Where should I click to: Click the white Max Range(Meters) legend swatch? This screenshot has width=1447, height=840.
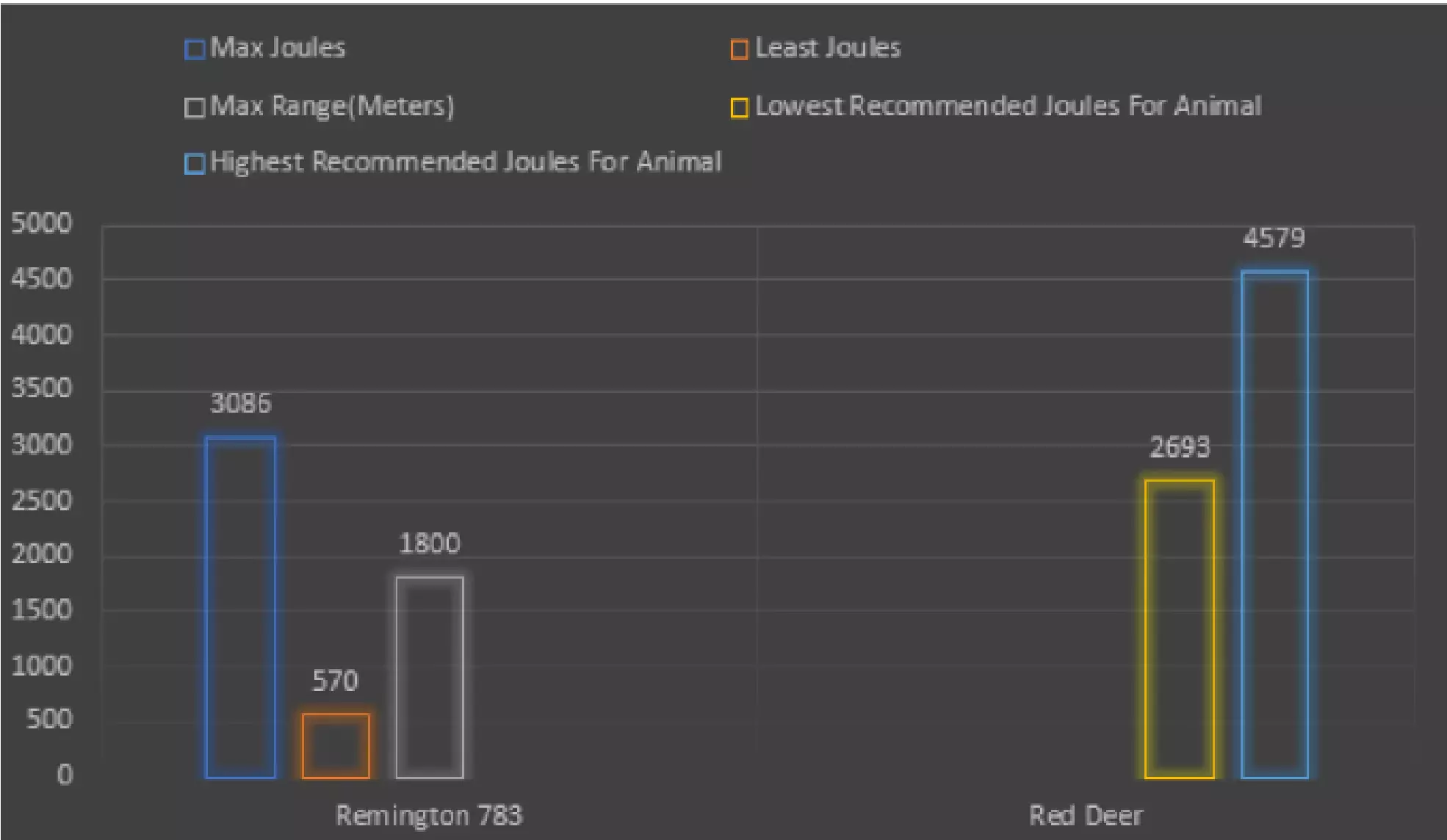[195, 108]
